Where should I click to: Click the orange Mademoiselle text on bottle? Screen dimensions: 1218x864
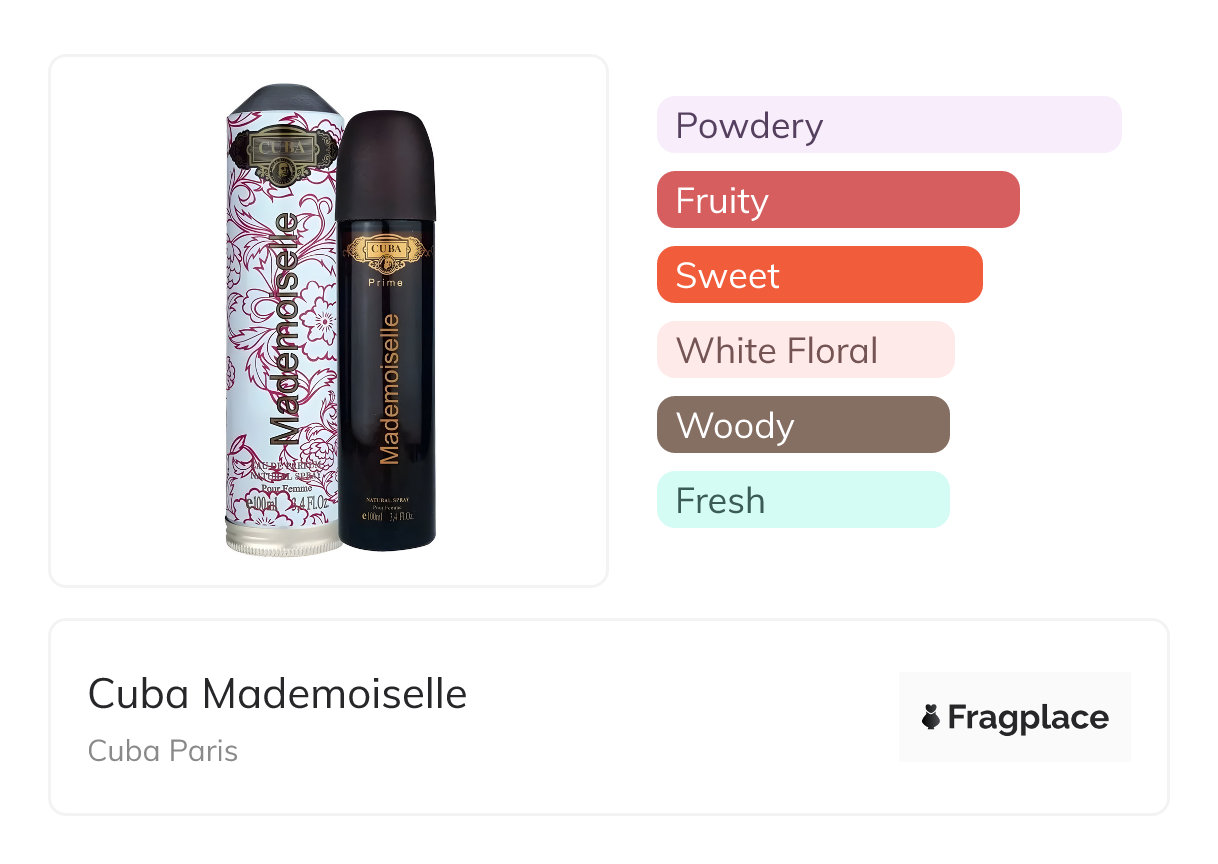pyautogui.click(x=389, y=390)
